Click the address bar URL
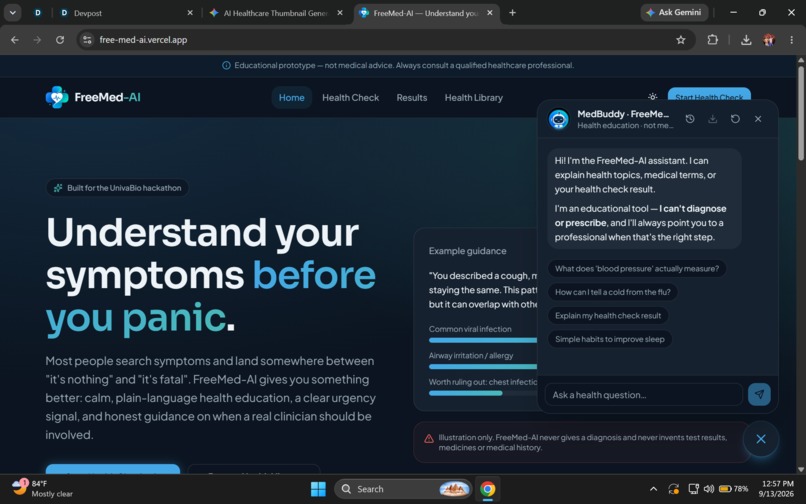 pos(143,40)
